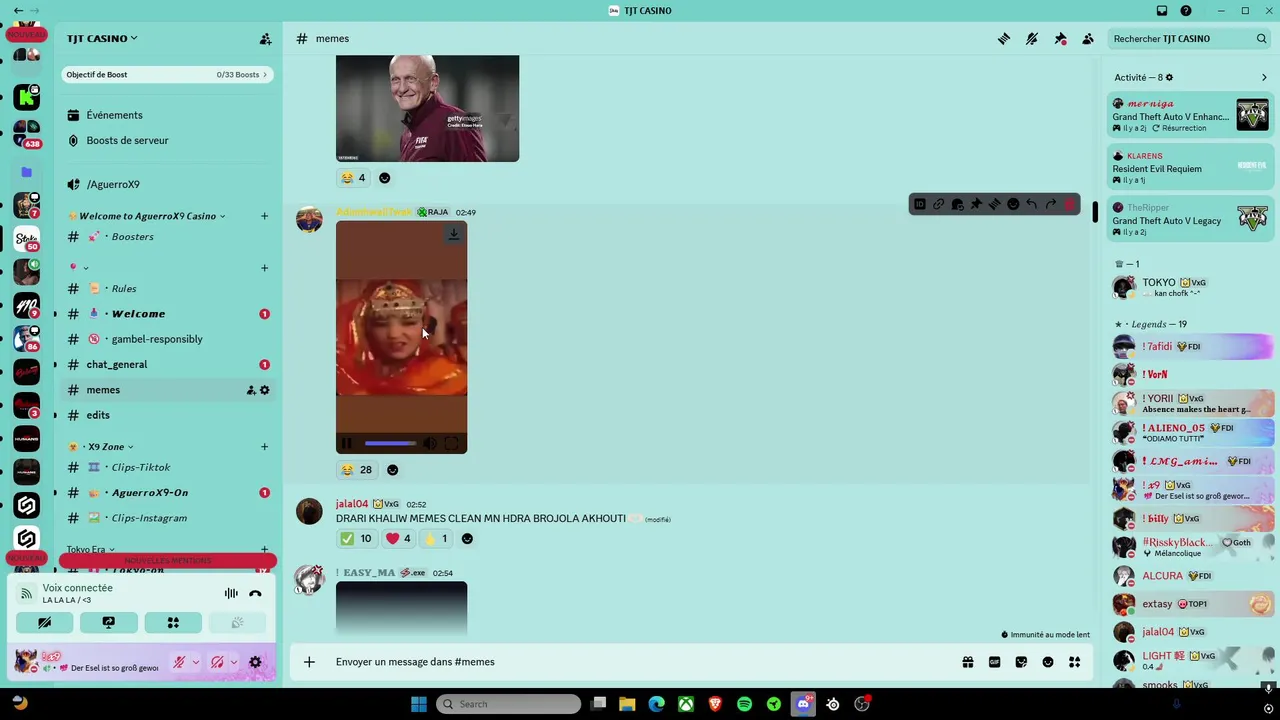
Task: Download the video attachment
Action: pos(453,234)
